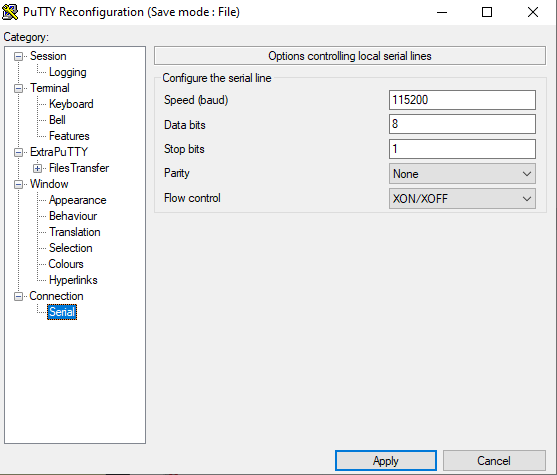Select the Terminal category

point(49,88)
